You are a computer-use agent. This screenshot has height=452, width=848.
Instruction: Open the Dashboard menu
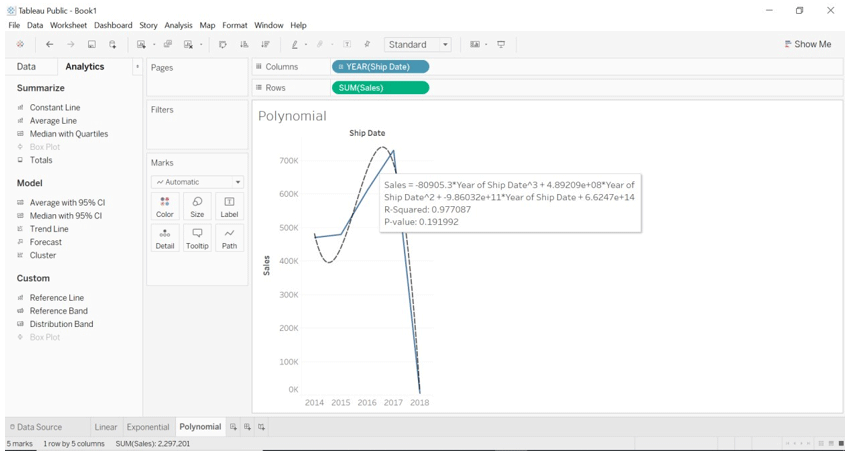[x=113, y=25]
